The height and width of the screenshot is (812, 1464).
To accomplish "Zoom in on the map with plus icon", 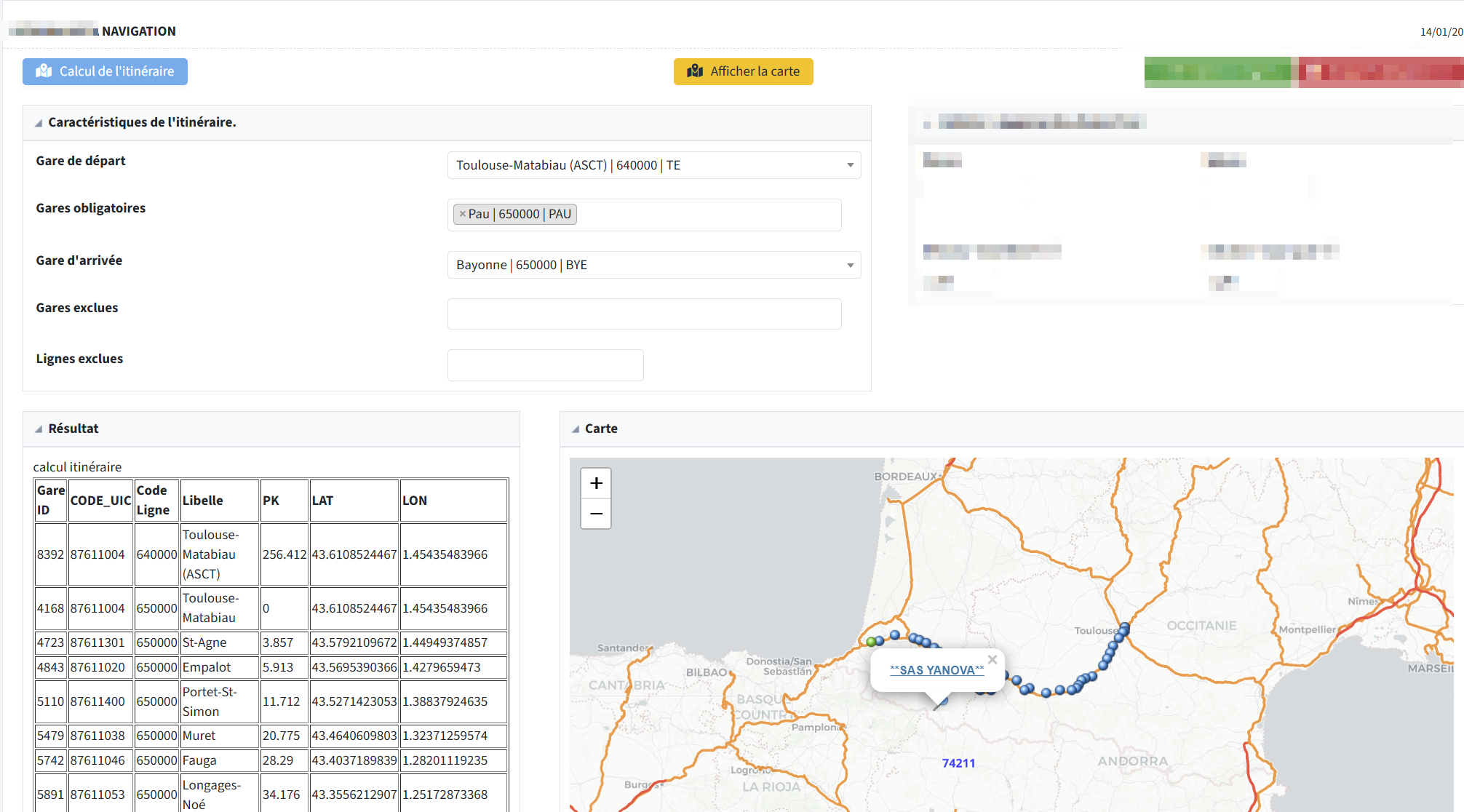I will pos(595,482).
